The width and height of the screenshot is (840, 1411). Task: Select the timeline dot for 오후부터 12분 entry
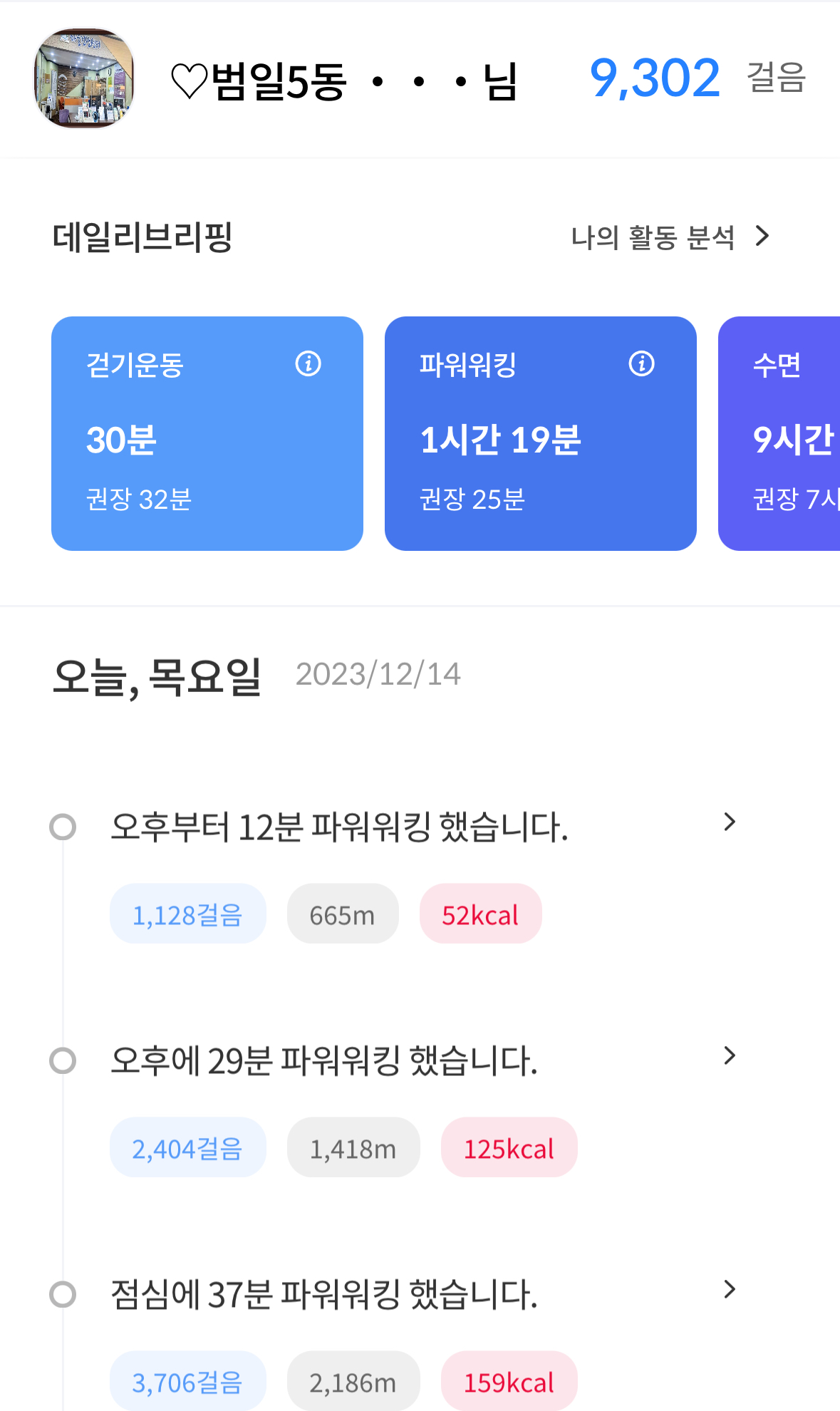click(63, 827)
